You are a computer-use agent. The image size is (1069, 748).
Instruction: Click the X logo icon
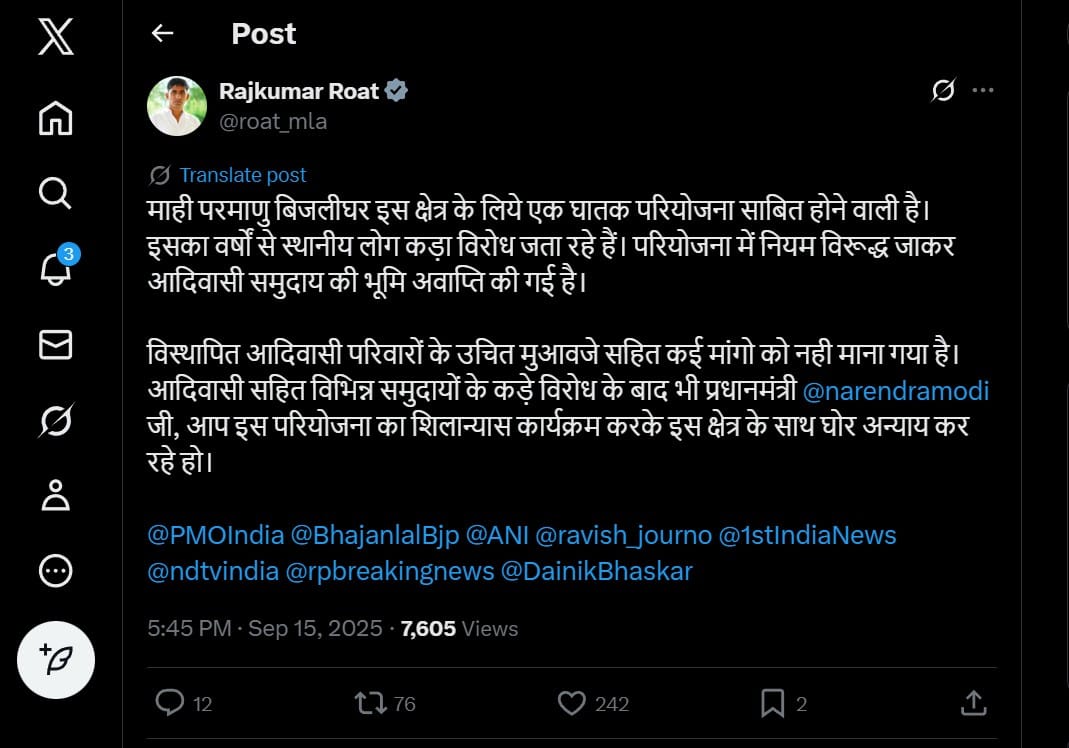click(55, 38)
